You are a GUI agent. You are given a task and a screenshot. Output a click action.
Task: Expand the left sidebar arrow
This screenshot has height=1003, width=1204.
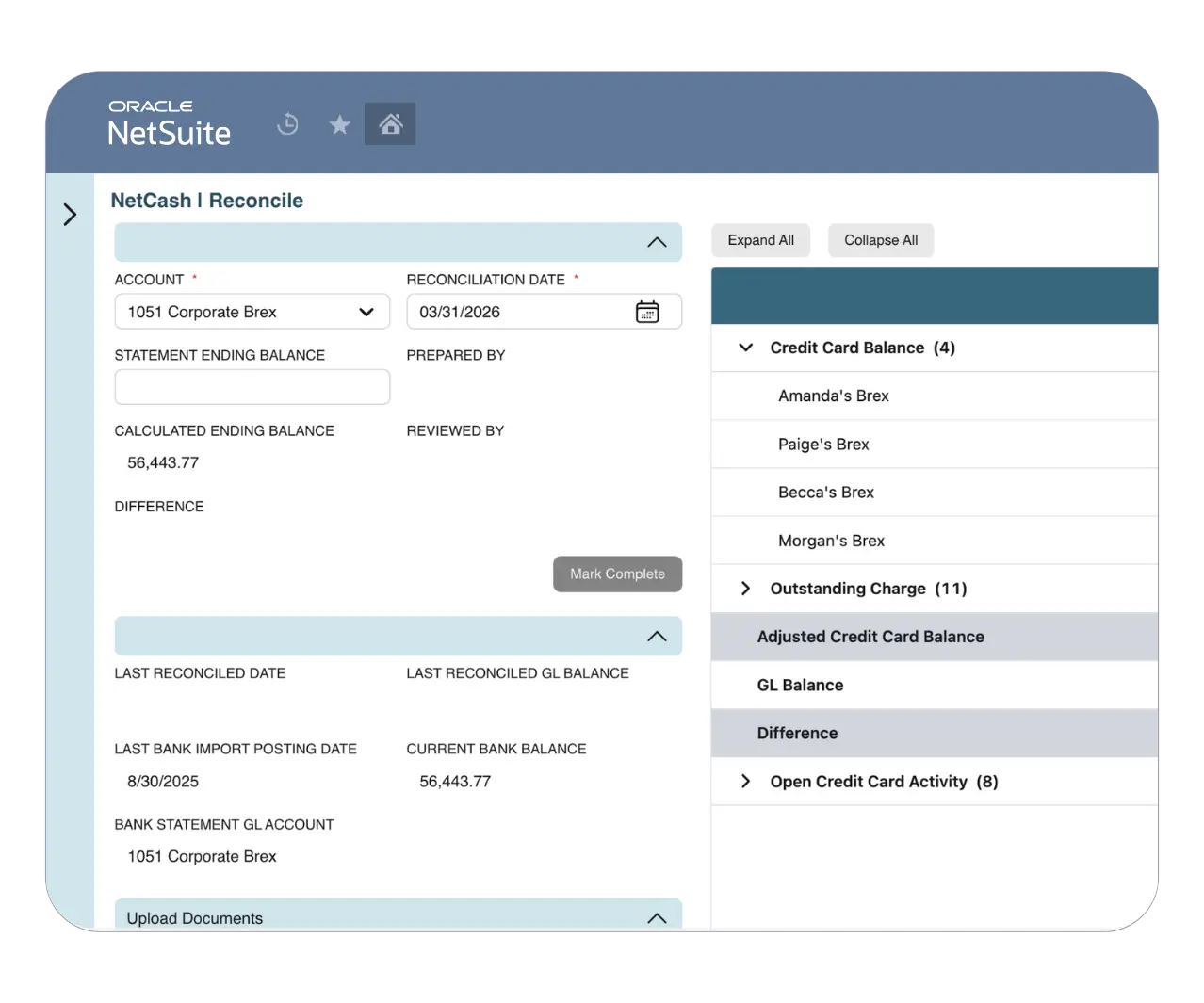(70, 215)
